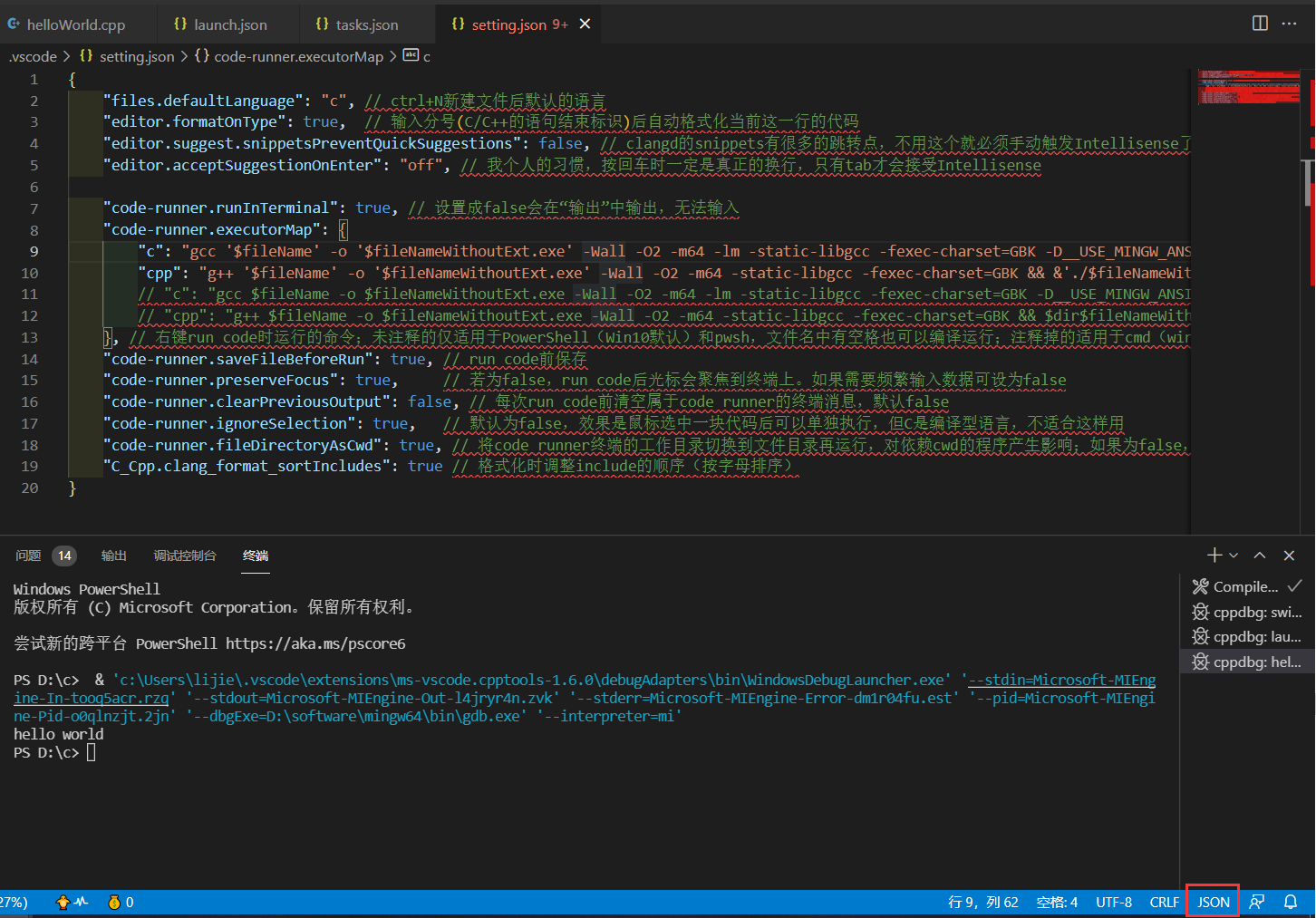Screen dimensions: 1316x918
Task: Close the setting.json editor tab
Action: 585,24
